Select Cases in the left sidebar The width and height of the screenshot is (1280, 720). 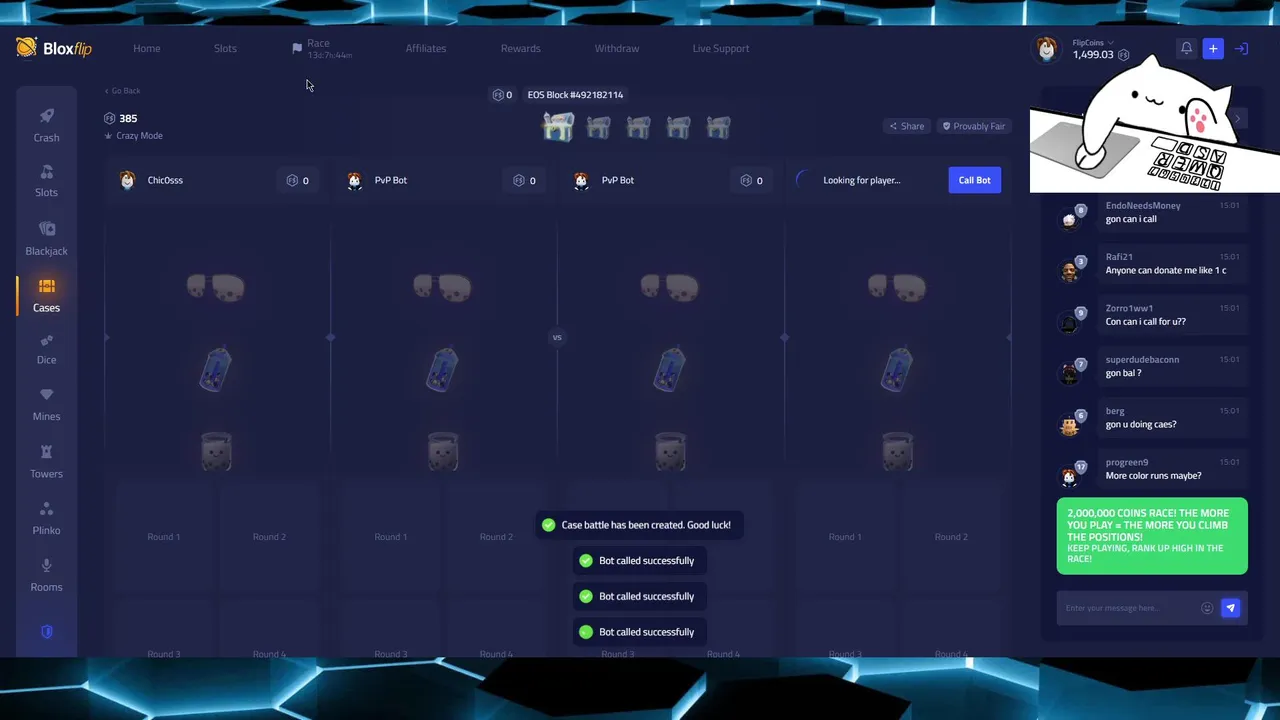(46, 296)
